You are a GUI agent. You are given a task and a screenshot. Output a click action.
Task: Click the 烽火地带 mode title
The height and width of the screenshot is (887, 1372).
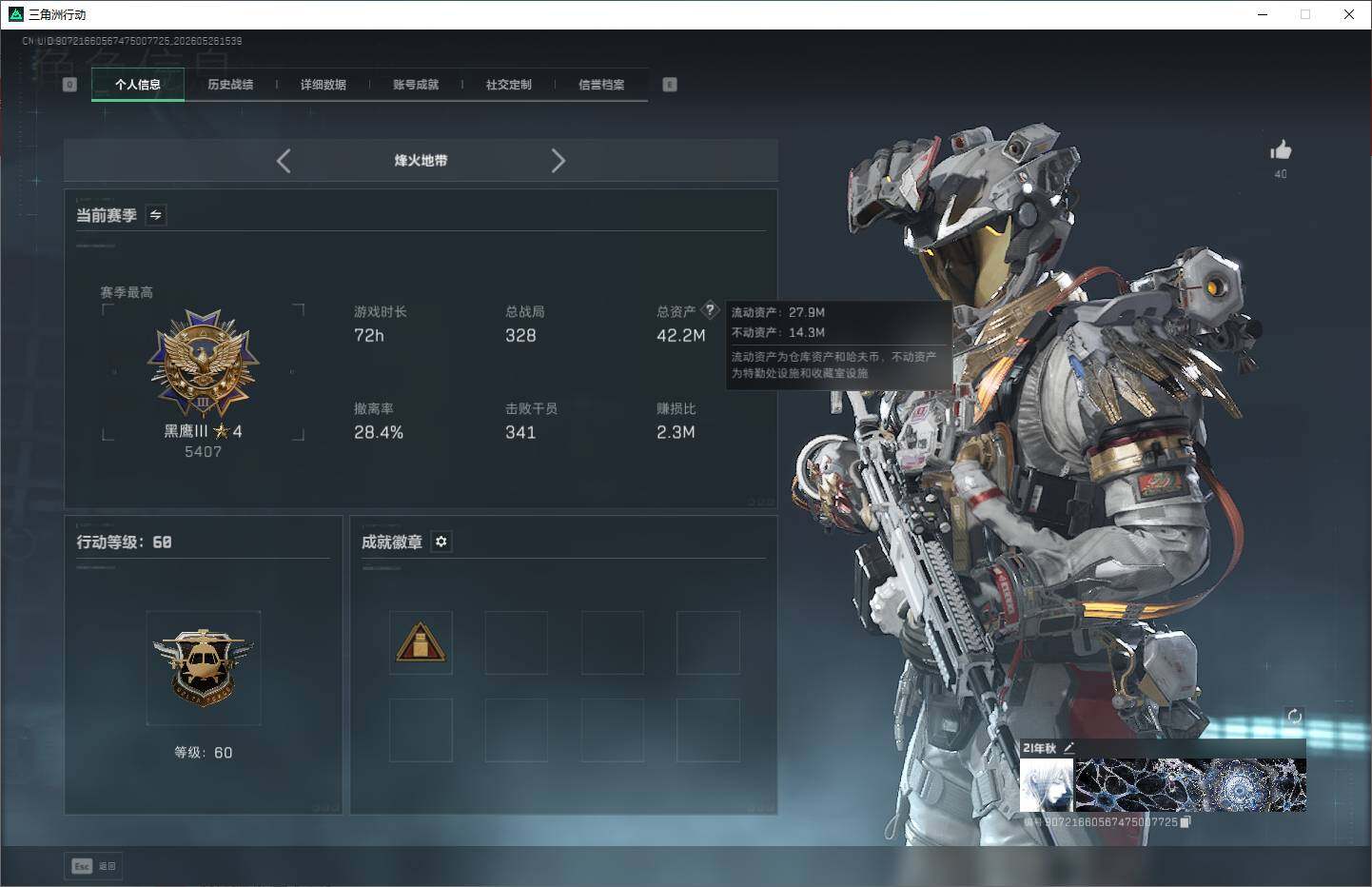(421, 161)
